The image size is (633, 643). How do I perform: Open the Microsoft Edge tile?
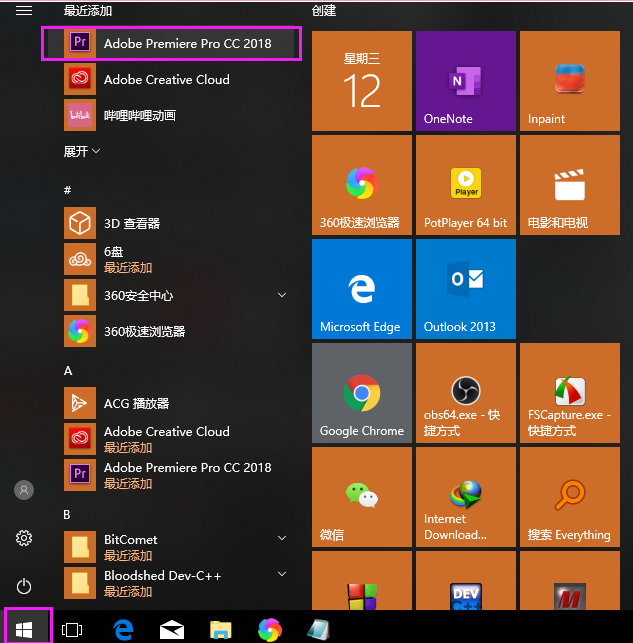pos(362,289)
